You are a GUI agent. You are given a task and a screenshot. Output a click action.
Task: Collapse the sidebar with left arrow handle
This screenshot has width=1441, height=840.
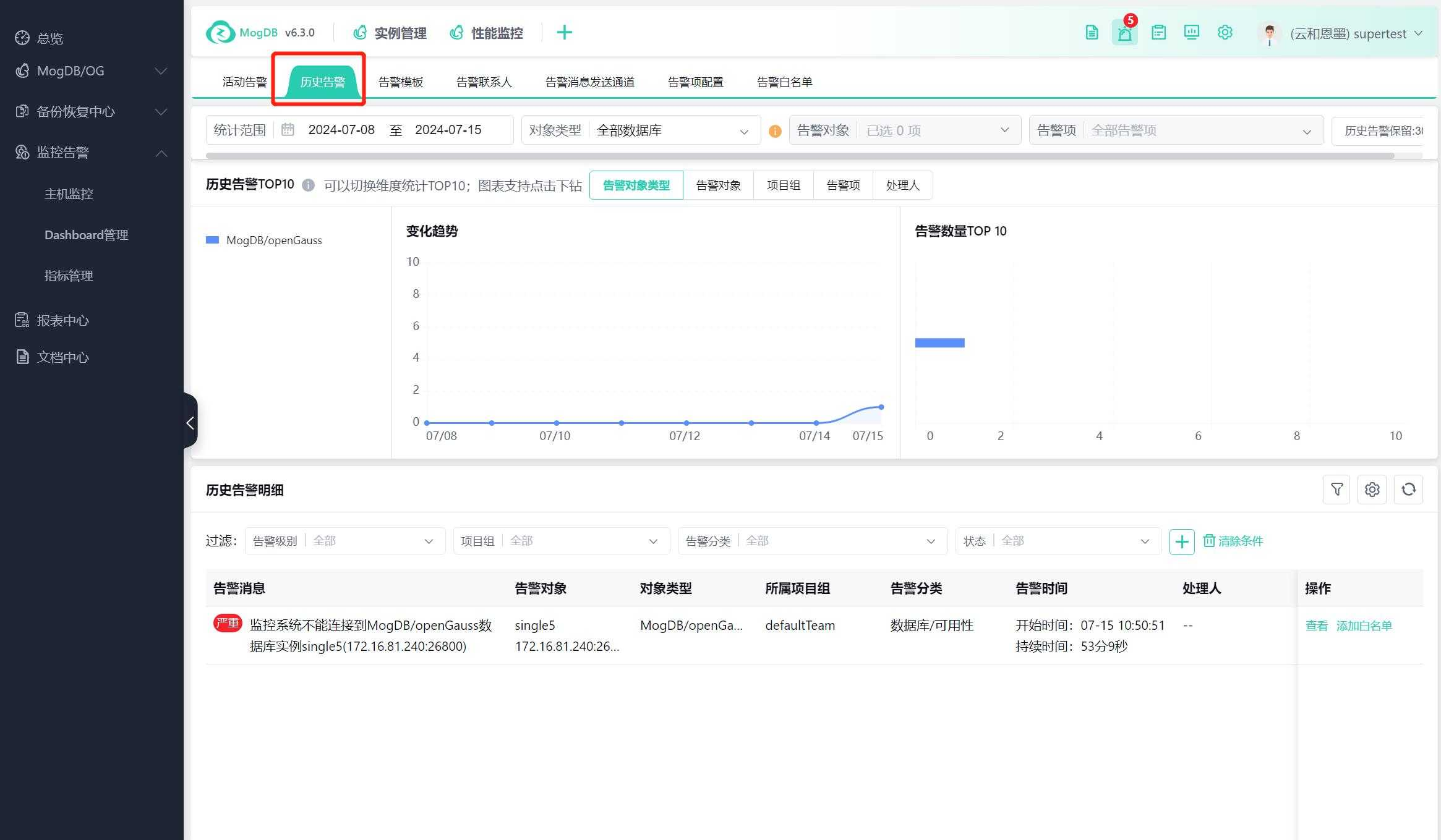tap(190, 422)
